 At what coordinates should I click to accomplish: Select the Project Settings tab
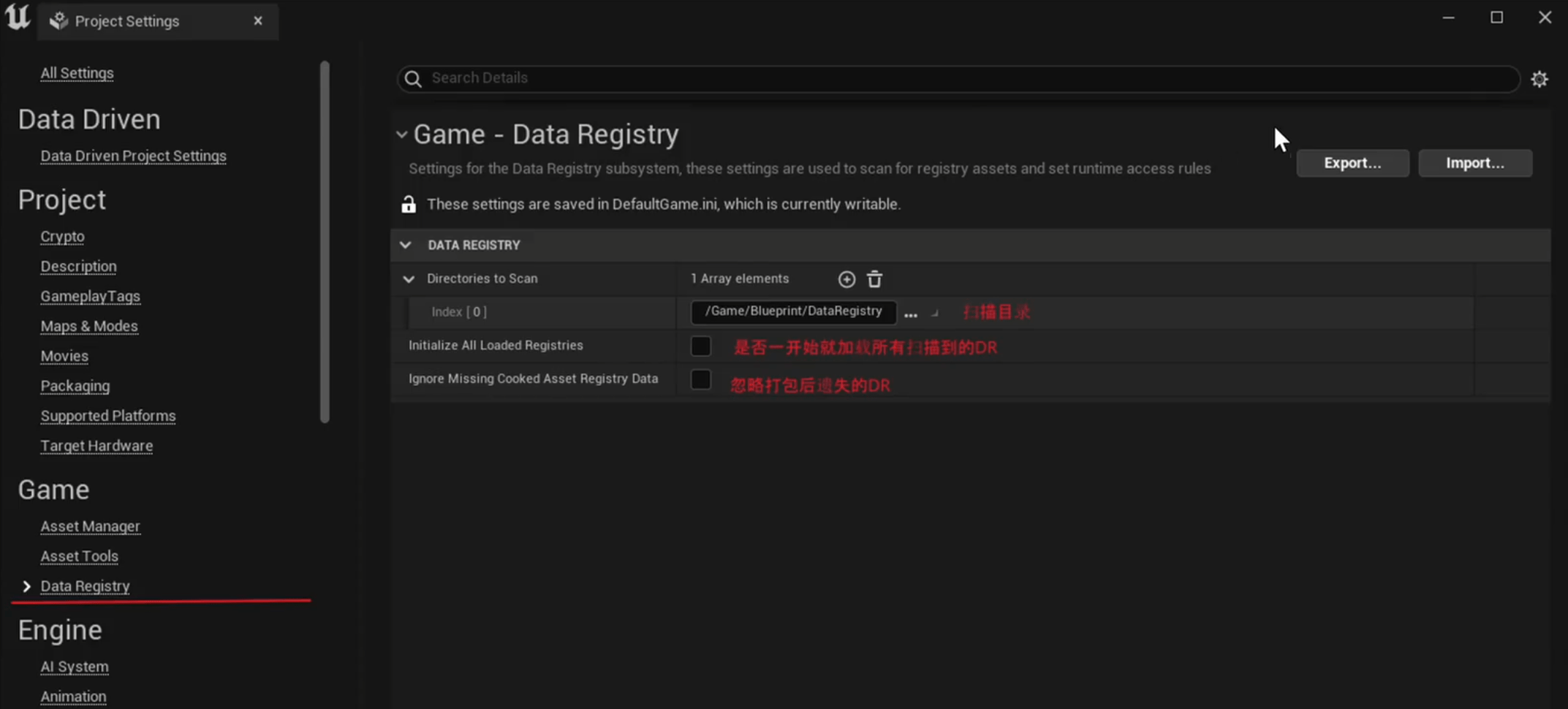pos(127,21)
